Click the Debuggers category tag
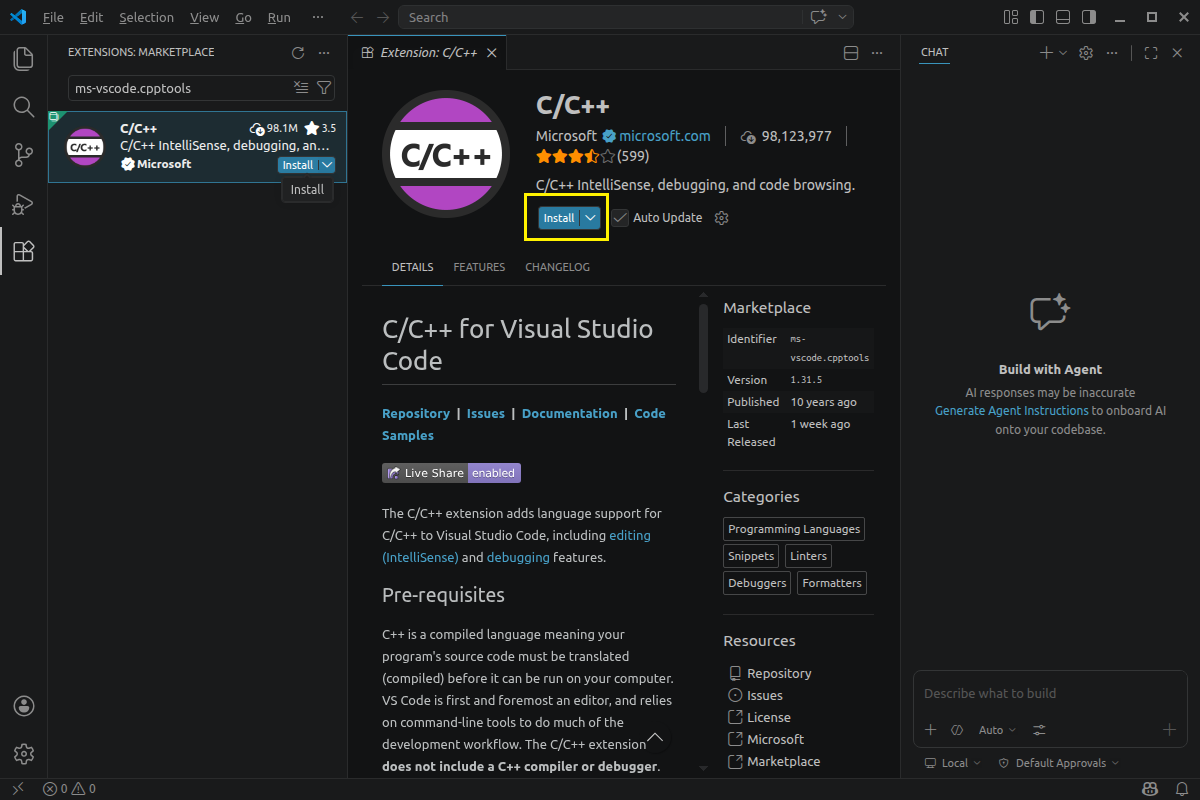 (757, 583)
